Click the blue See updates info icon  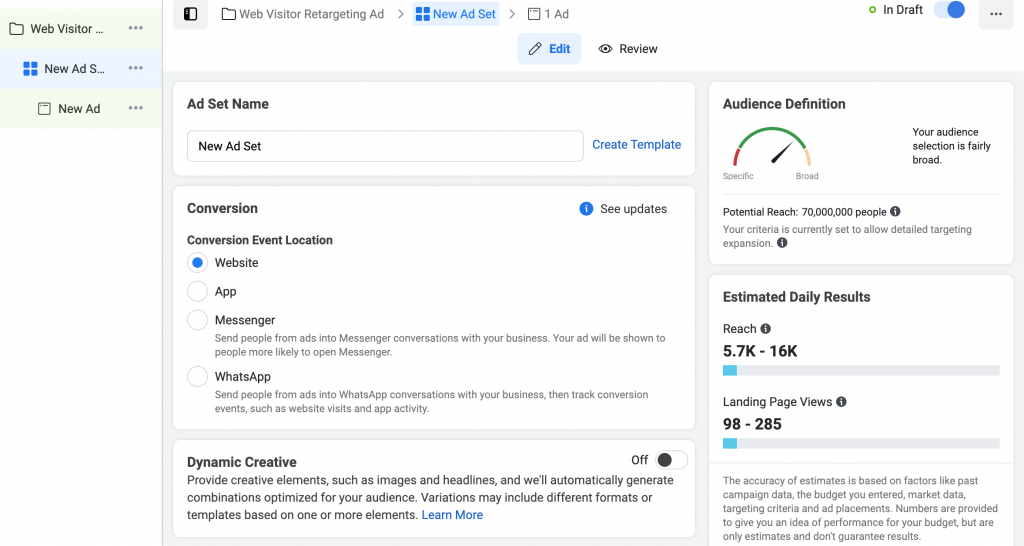pyautogui.click(x=586, y=209)
